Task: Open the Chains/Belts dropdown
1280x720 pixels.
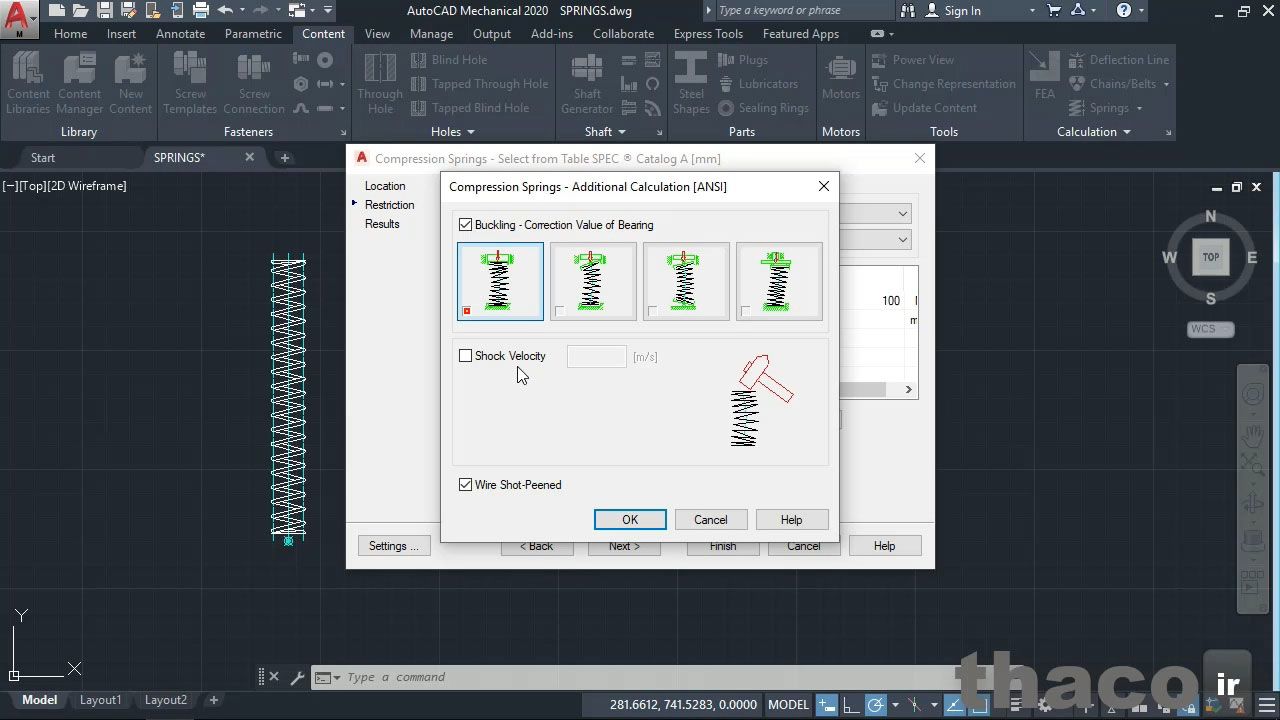Action: (x=1166, y=84)
